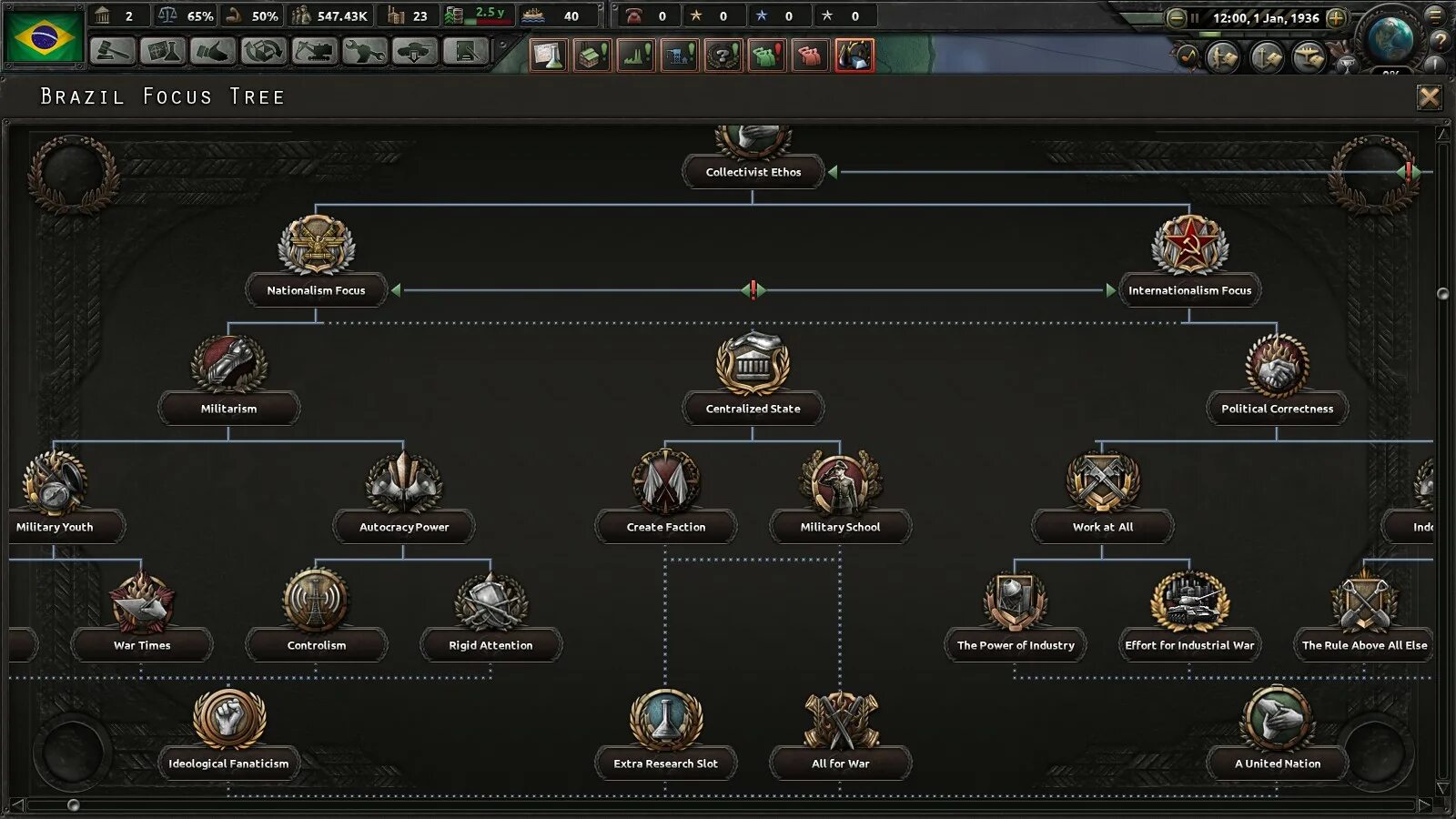Viewport: 1456px width, 819px height.
Task: Click the vertical scrollbar handle on the right
Action: 1442,294
